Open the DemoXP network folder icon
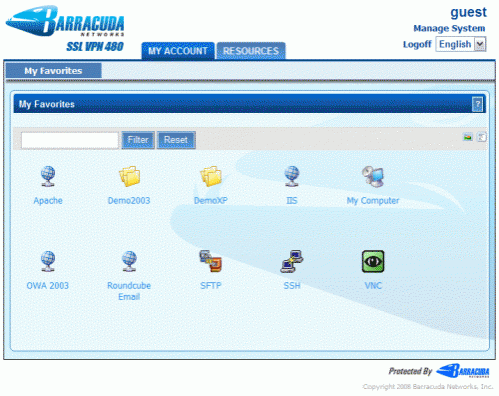 pos(211,176)
